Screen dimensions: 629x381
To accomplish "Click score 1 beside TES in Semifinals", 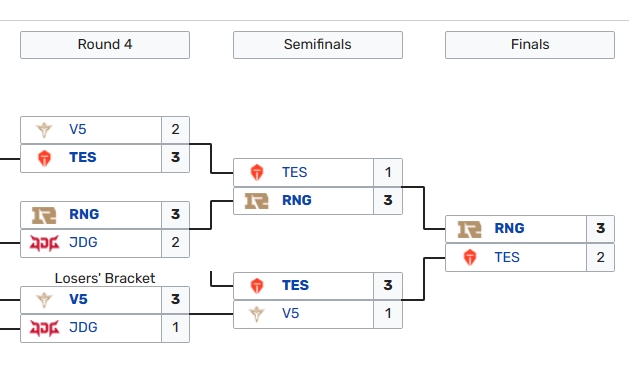I will (388, 172).
